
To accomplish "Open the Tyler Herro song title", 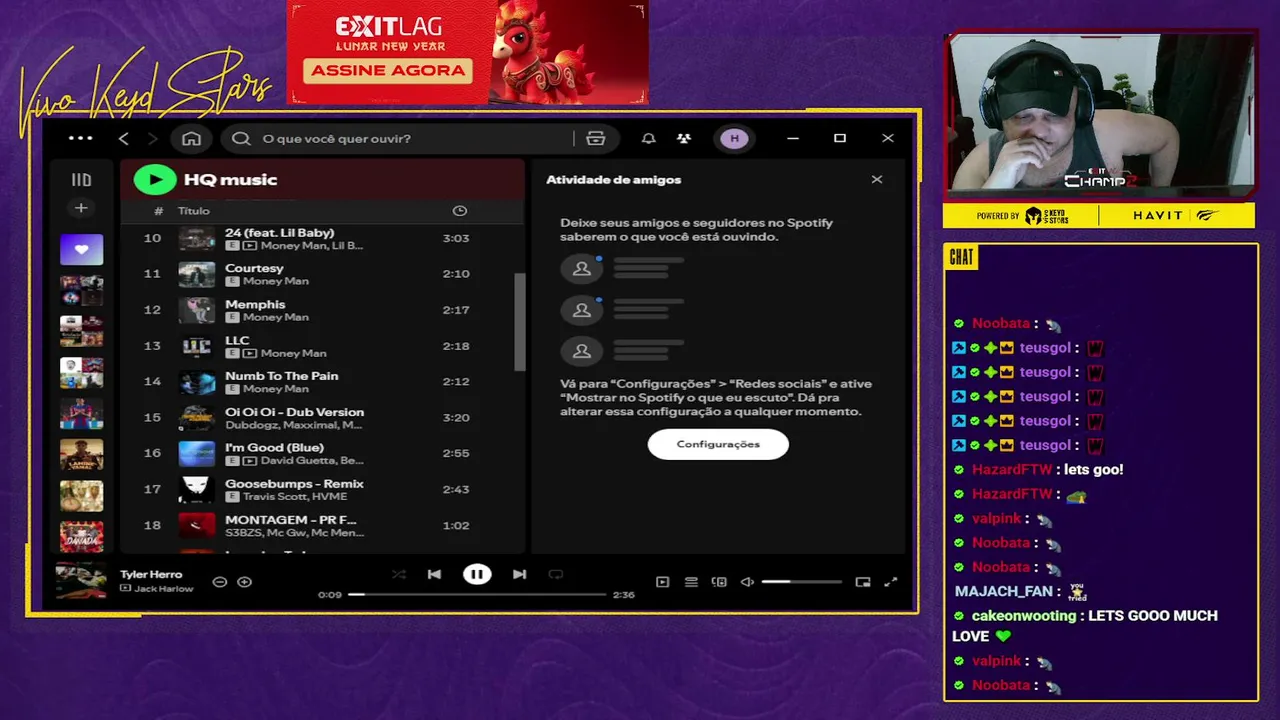I will coord(151,575).
